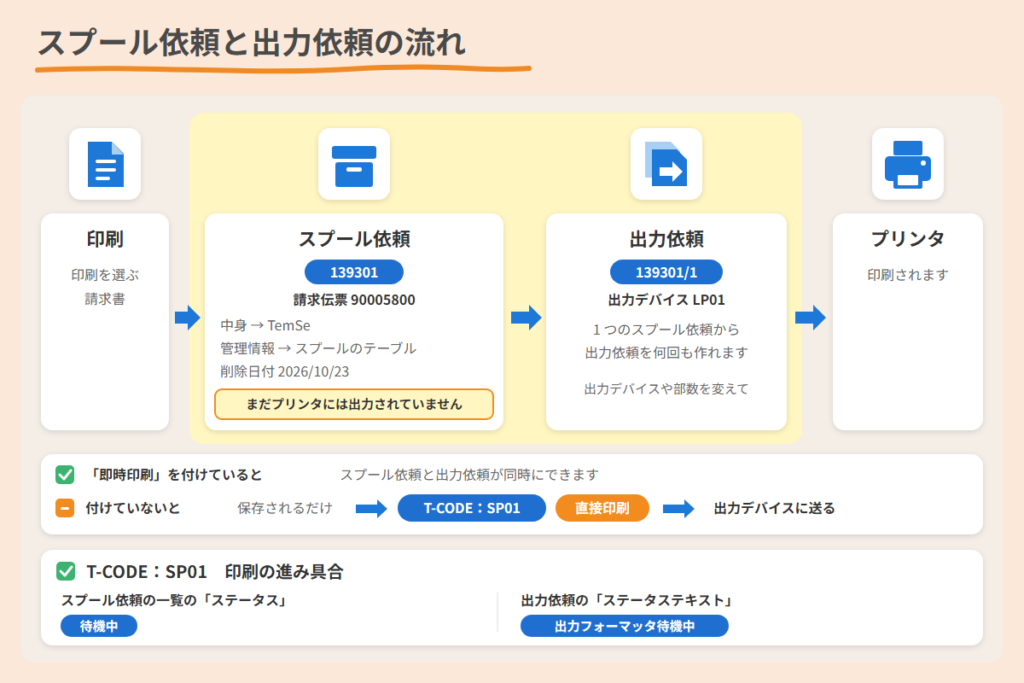This screenshot has width=1024, height=683.
Task: Click the スプール依頼 card heading
Action: click(354, 239)
